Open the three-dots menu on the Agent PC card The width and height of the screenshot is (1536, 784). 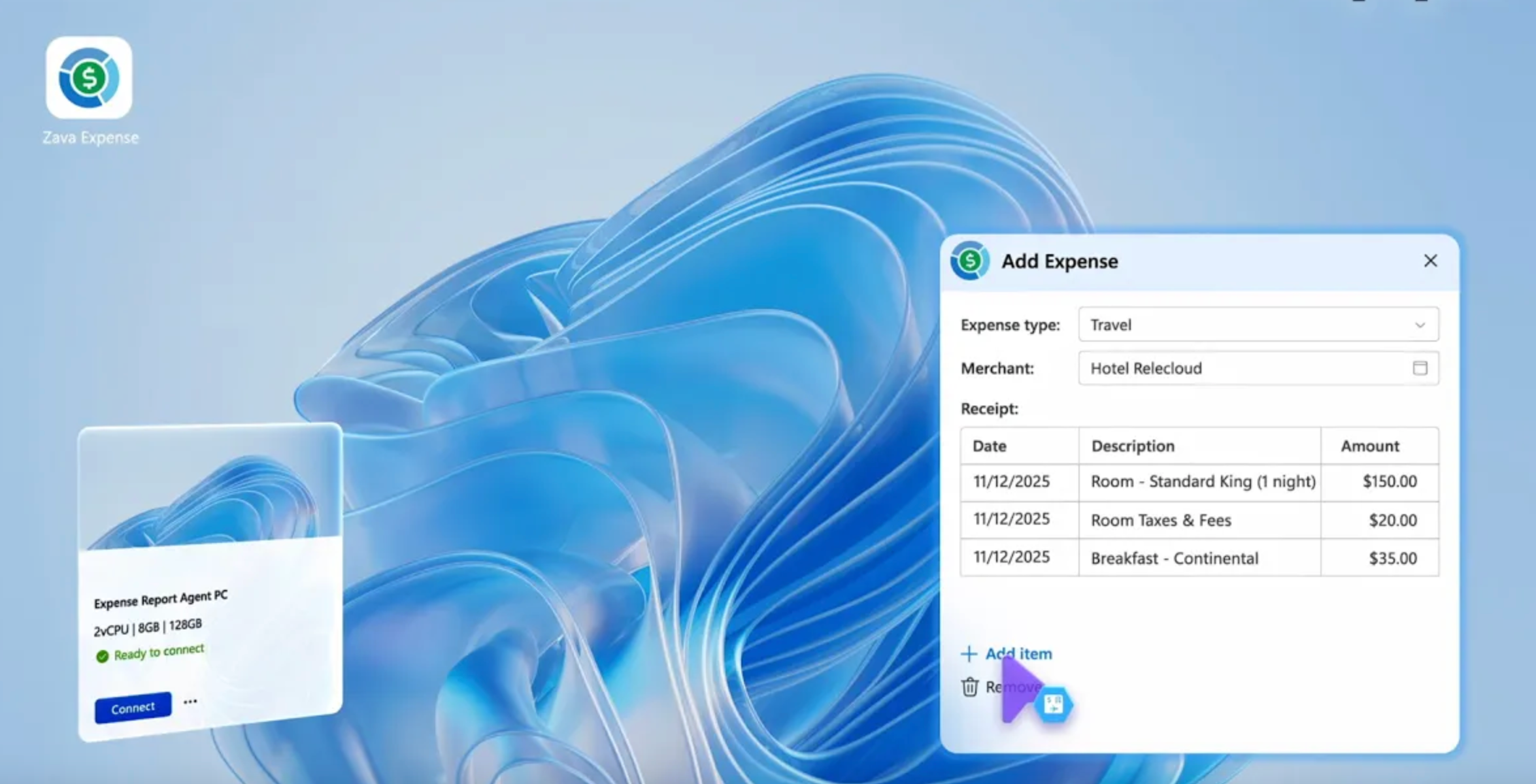coord(190,702)
